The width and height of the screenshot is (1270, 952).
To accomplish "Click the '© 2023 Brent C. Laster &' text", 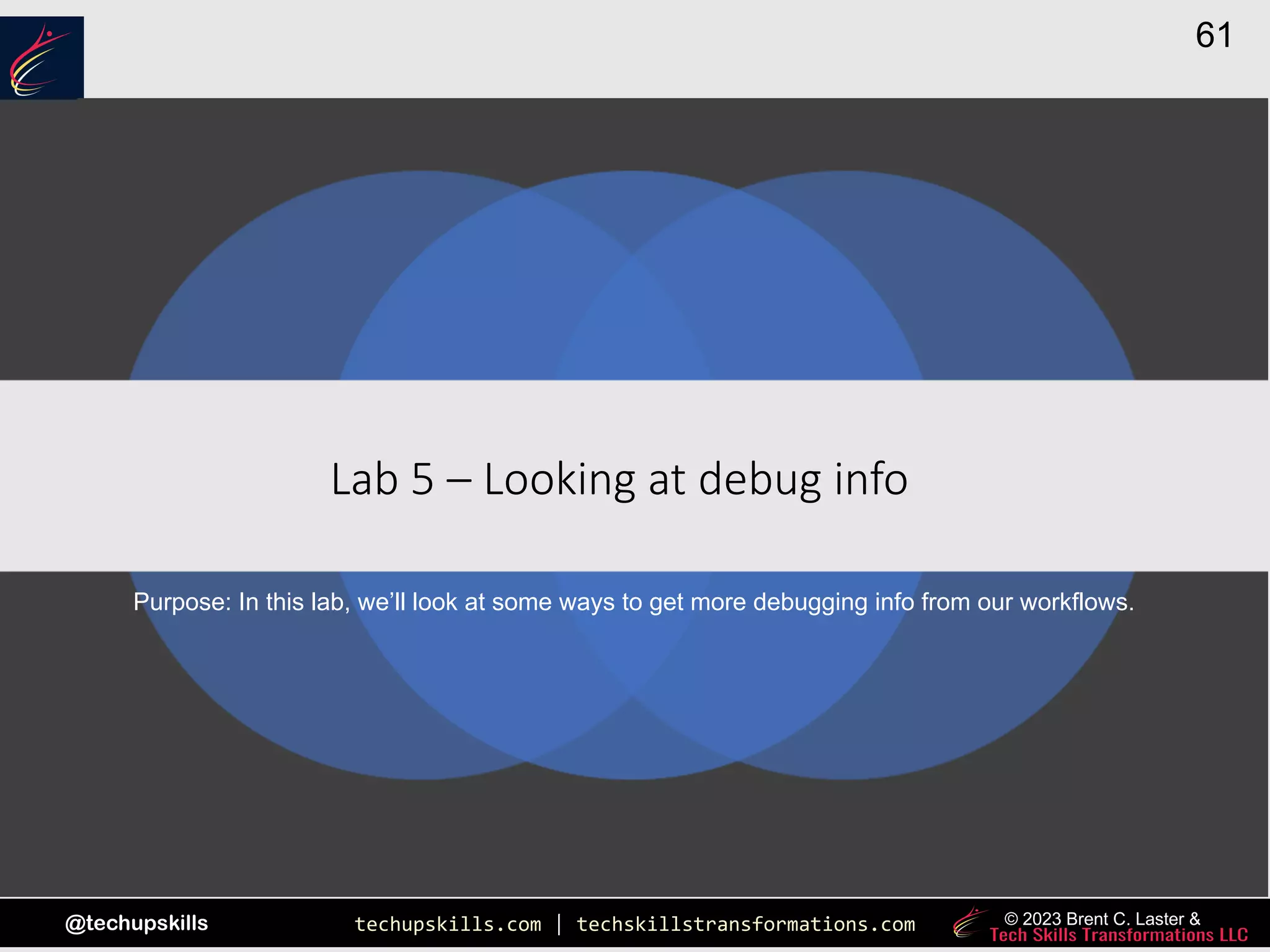I will 1102,919.
